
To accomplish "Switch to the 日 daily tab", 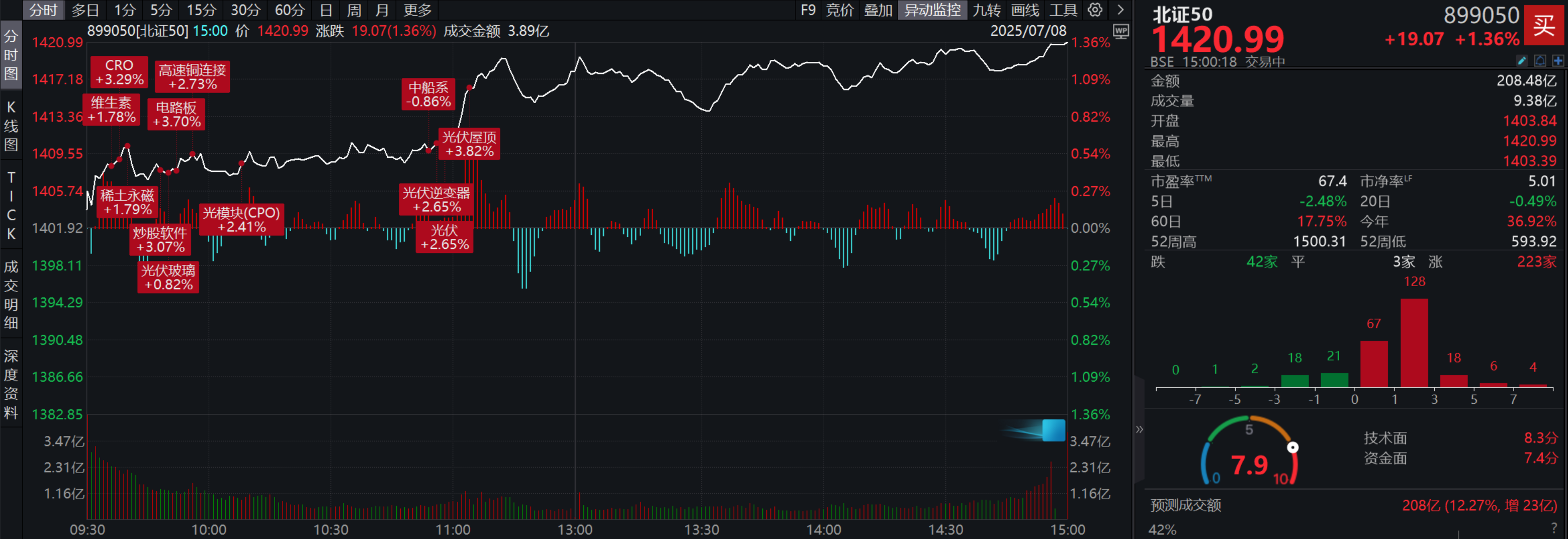I will click(326, 10).
